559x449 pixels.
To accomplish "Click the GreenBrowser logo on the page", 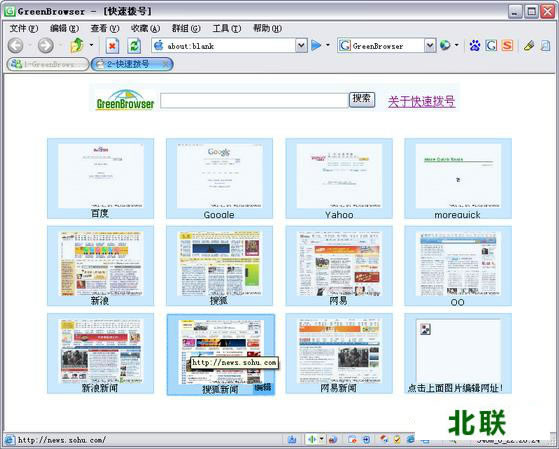I will coord(125,100).
